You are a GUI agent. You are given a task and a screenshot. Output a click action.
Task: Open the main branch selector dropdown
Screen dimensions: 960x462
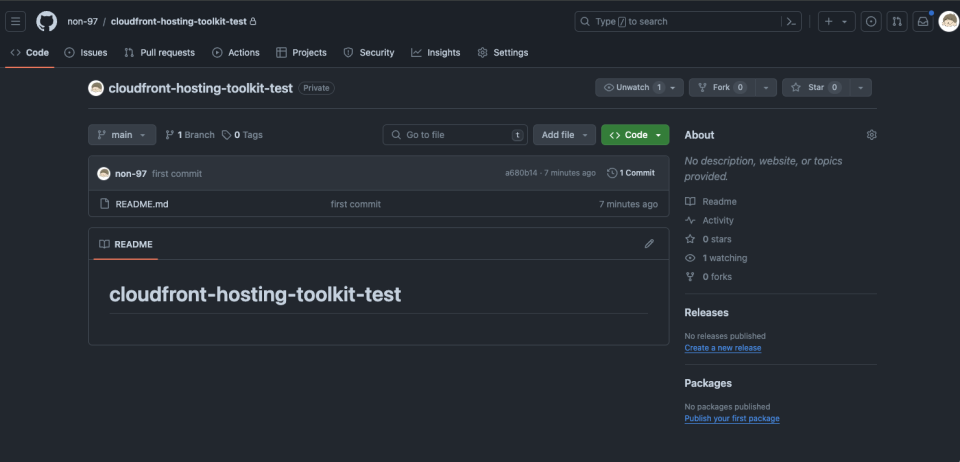(x=122, y=135)
